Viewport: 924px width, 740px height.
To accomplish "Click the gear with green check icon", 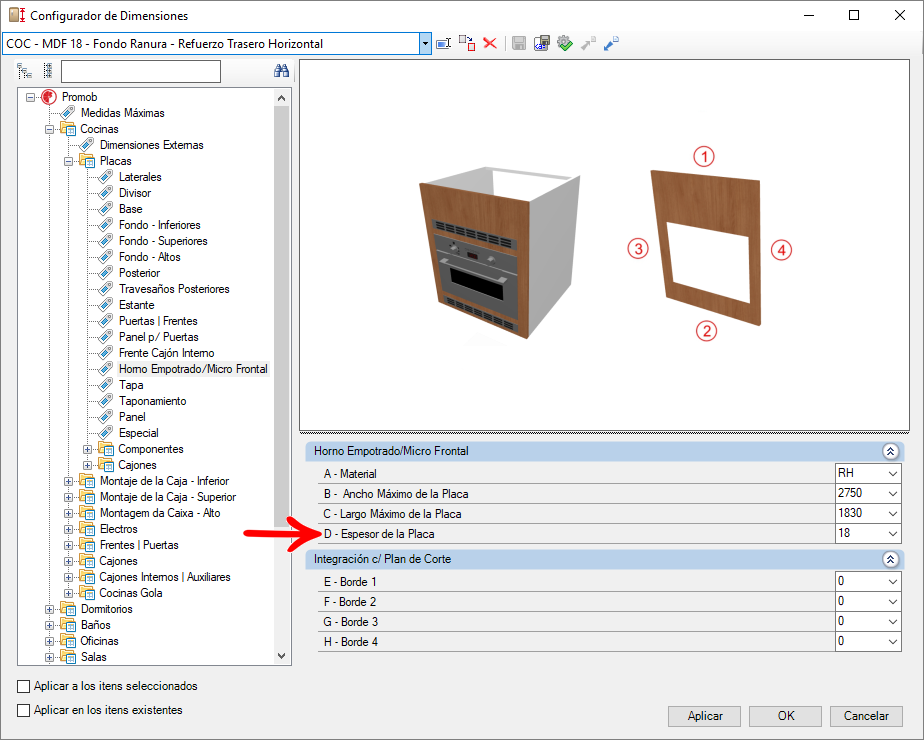I will (x=565, y=43).
